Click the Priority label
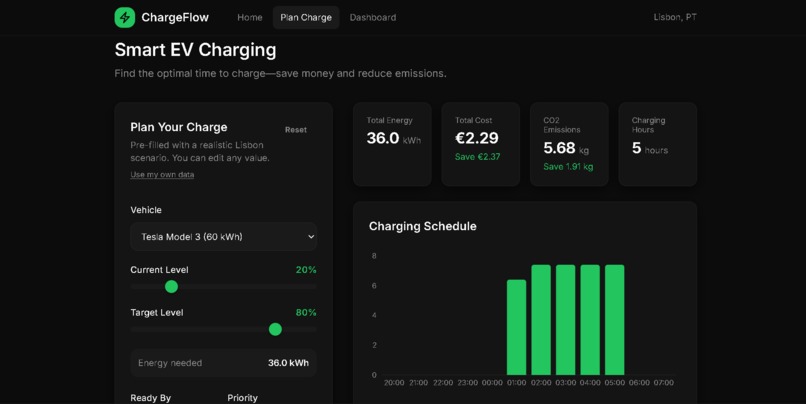This screenshot has height=404, width=806. (x=243, y=398)
